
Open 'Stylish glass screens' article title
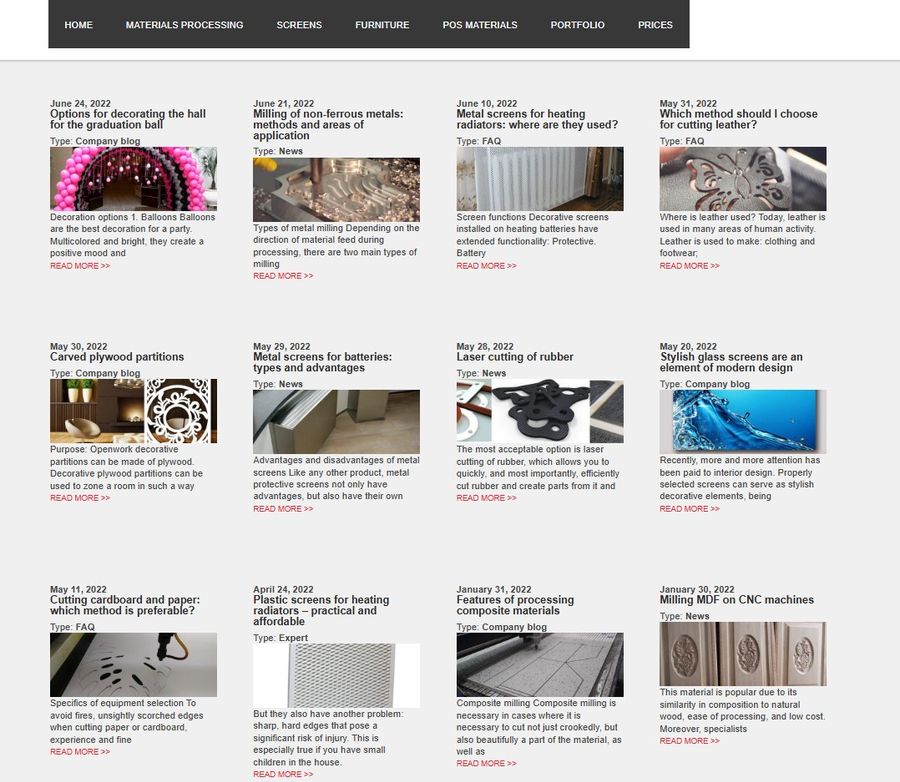coord(731,362)
